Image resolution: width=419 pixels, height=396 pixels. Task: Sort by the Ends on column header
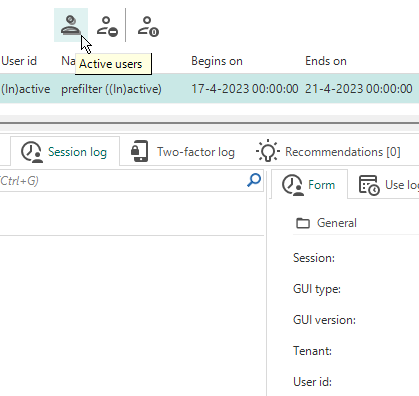coord(326,61)
